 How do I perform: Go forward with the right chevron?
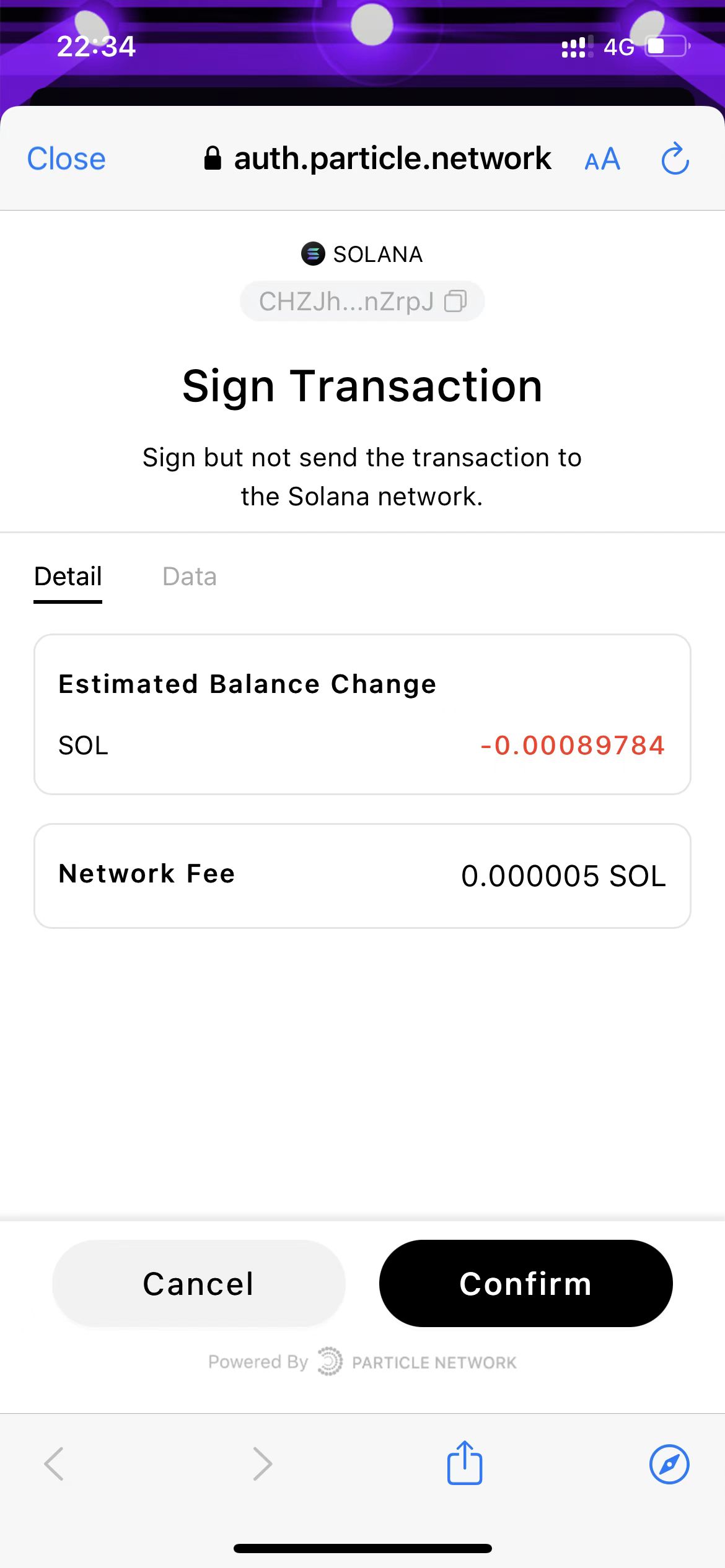pos(263,1464)
